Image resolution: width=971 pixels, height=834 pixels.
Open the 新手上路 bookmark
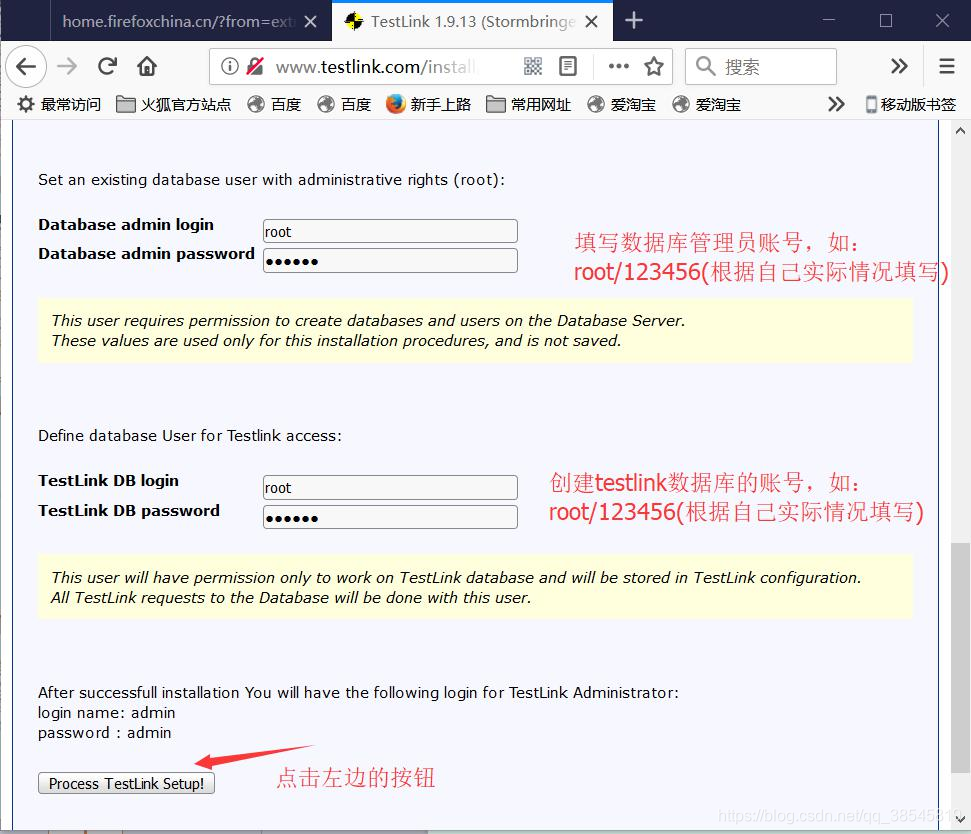coord(429,105)
